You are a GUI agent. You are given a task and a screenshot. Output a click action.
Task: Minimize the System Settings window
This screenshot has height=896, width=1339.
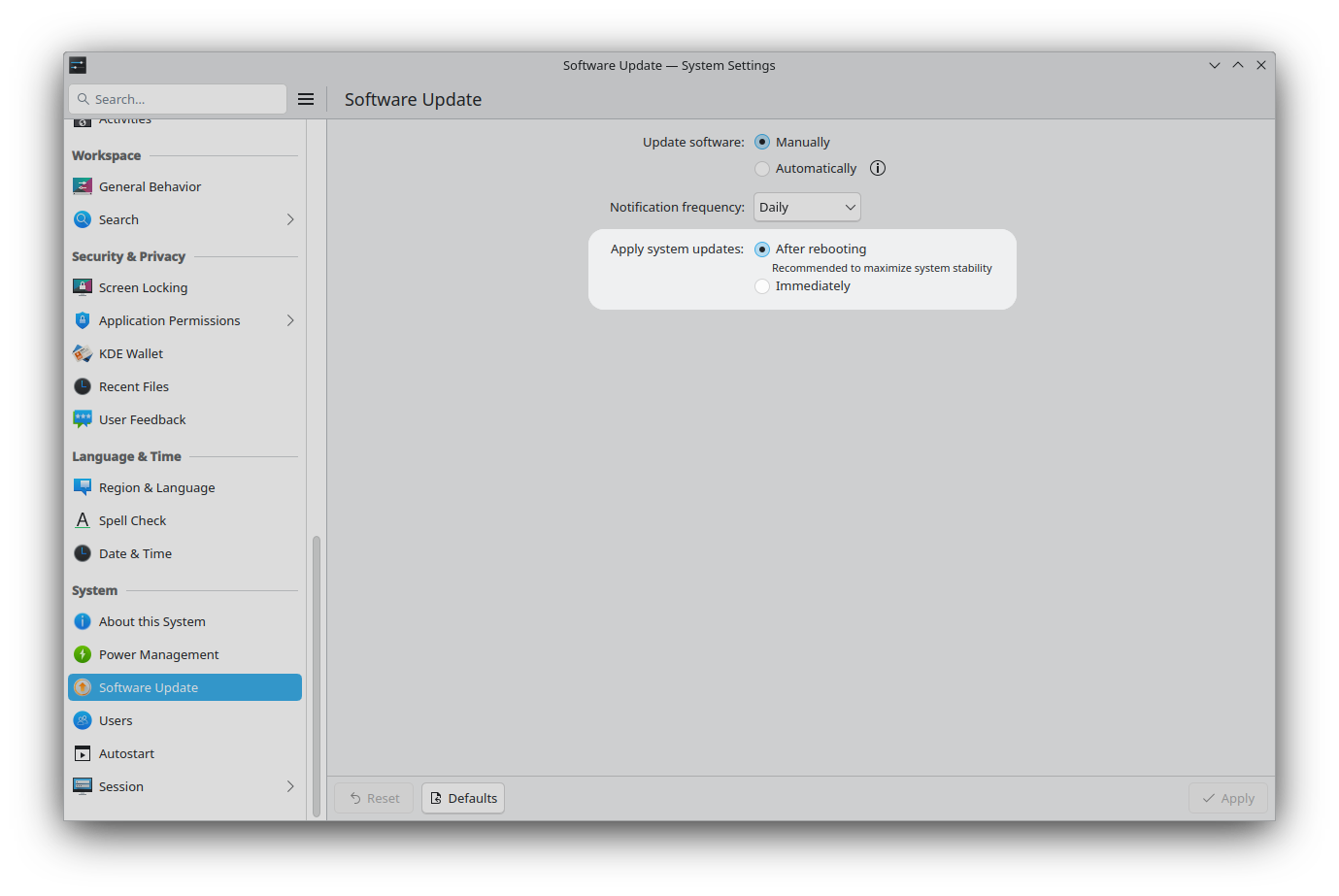[1215, 65]
